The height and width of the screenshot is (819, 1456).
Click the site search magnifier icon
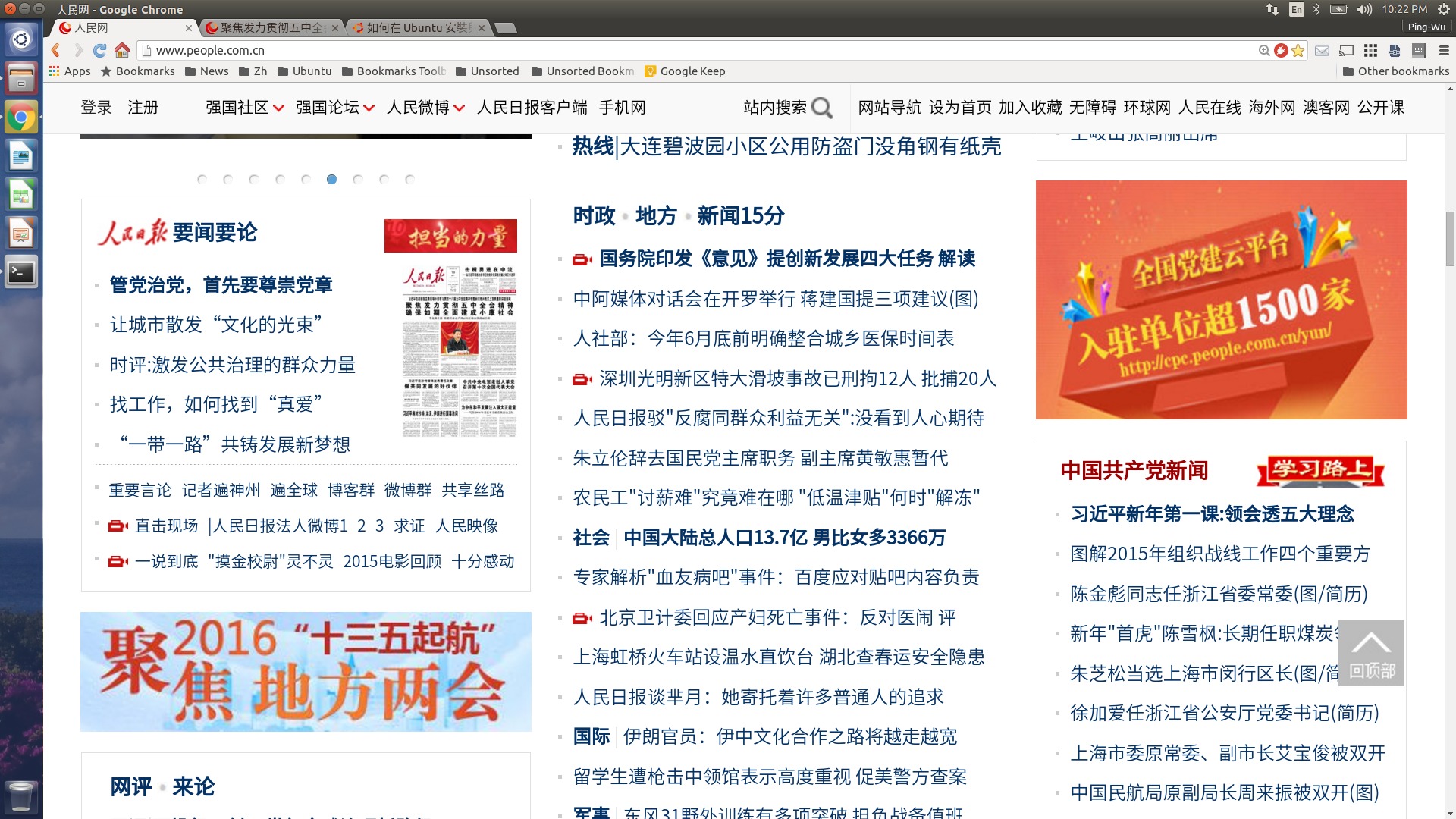822,108
